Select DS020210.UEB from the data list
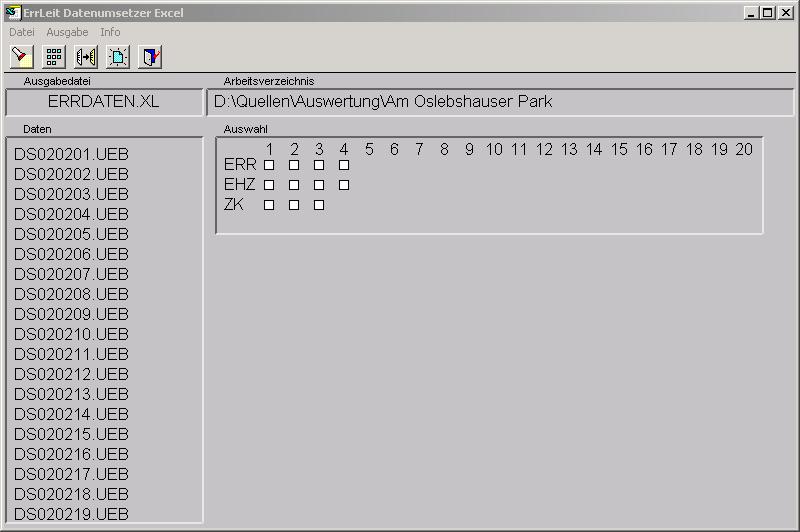 [x=71, y=334]
